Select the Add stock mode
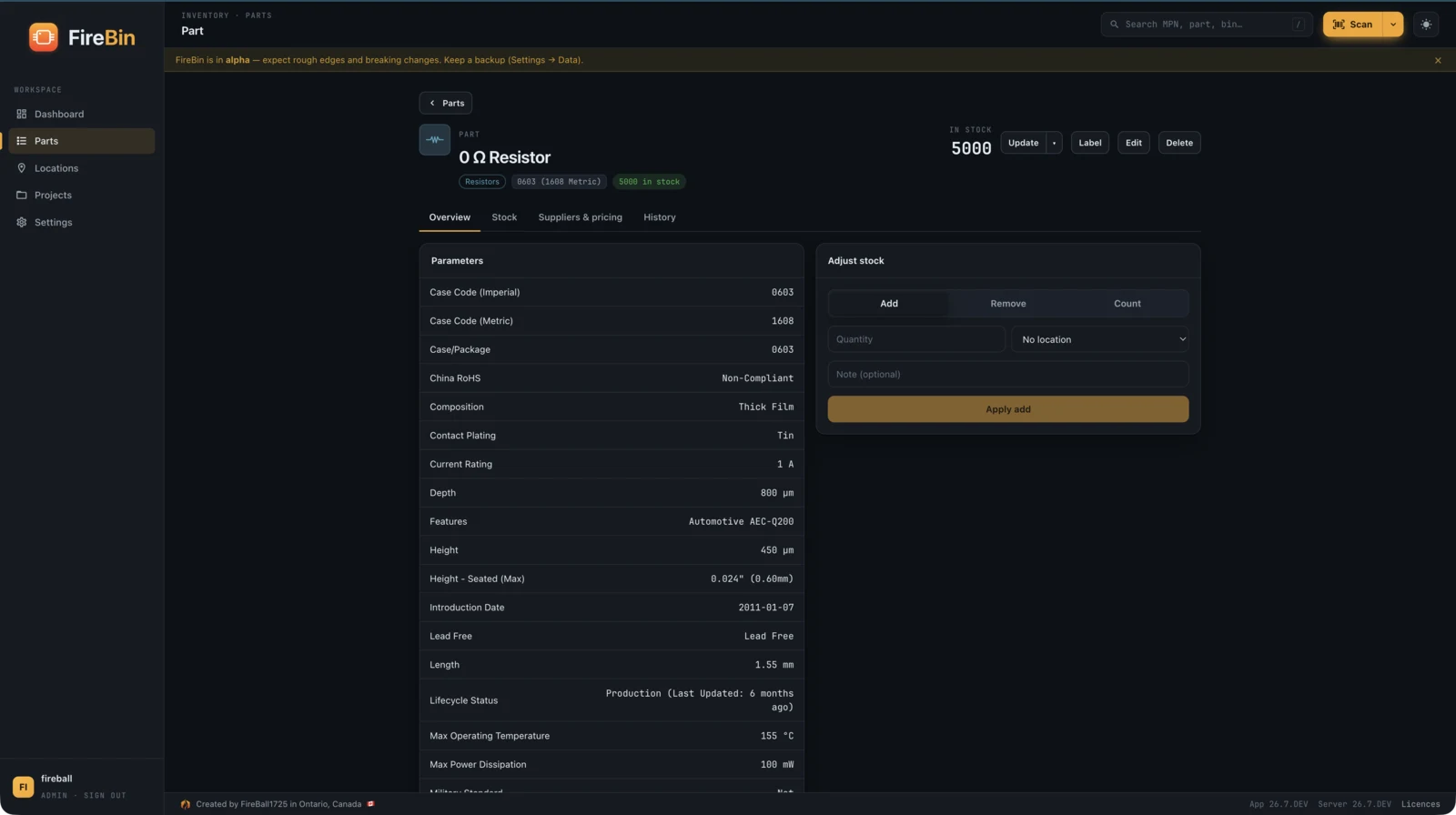Image resolution: width=1456 pixels, height=815 pixels. (x=889, y=304)
